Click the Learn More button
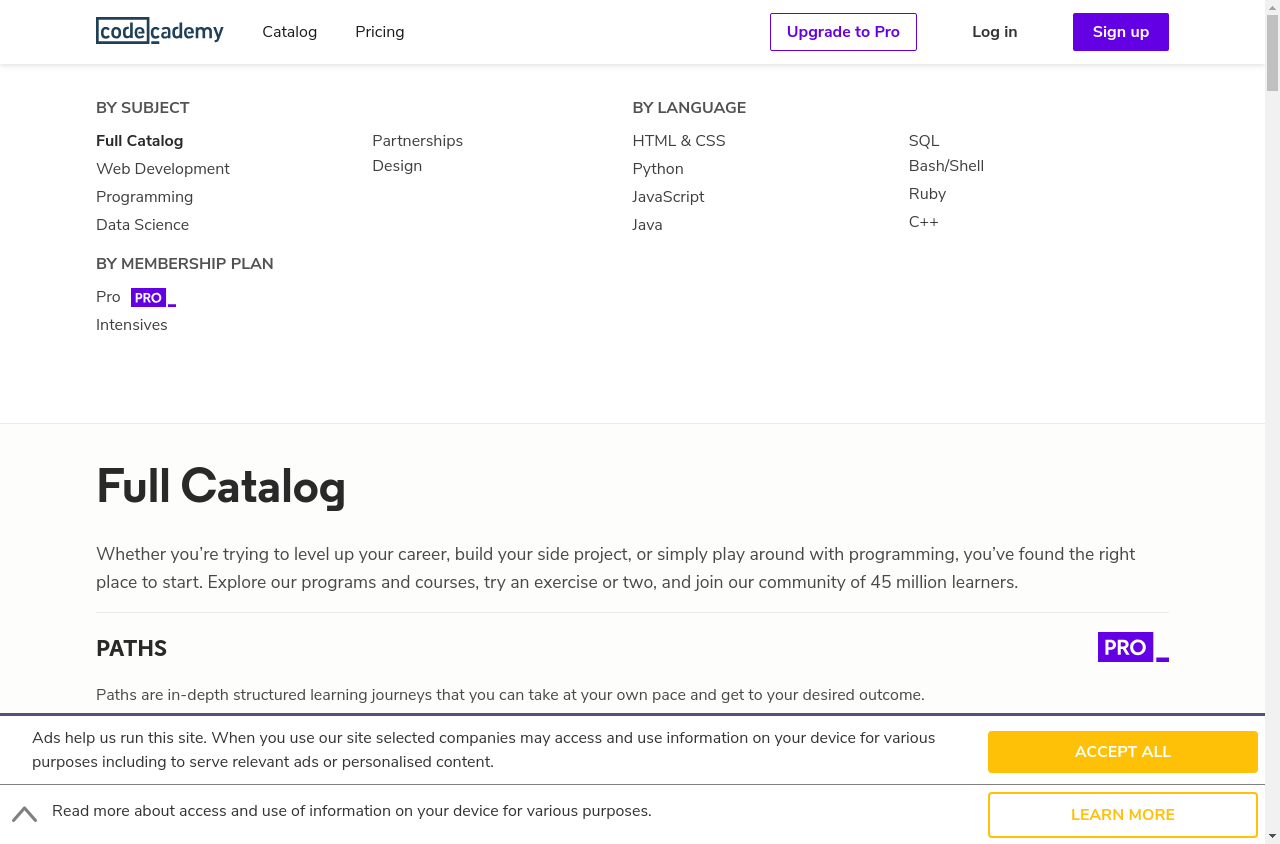Image resolution: width=1280 pixels, height=844 pixels. (x=1122, y=815)
